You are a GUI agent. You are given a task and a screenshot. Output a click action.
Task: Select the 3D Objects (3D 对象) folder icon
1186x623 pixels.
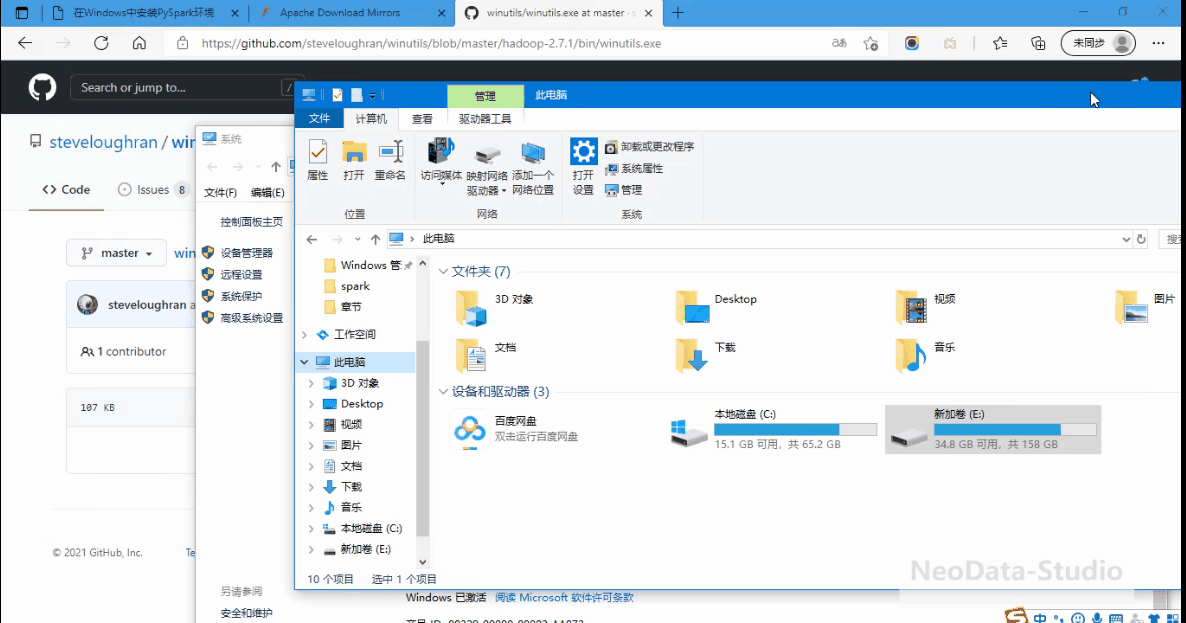point(470,308)
